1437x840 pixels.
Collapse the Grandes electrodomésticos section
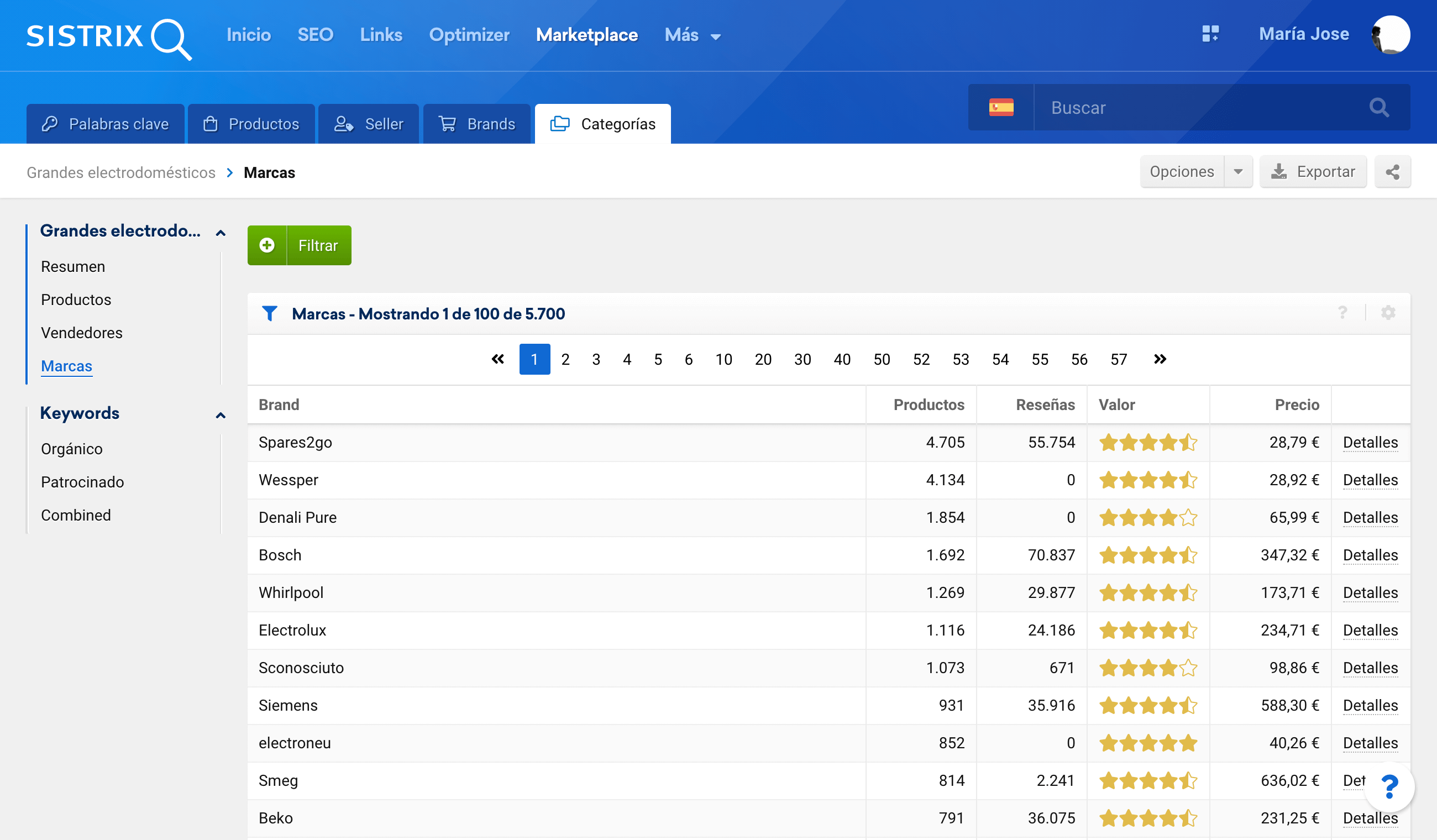click(x=221, y=233)
